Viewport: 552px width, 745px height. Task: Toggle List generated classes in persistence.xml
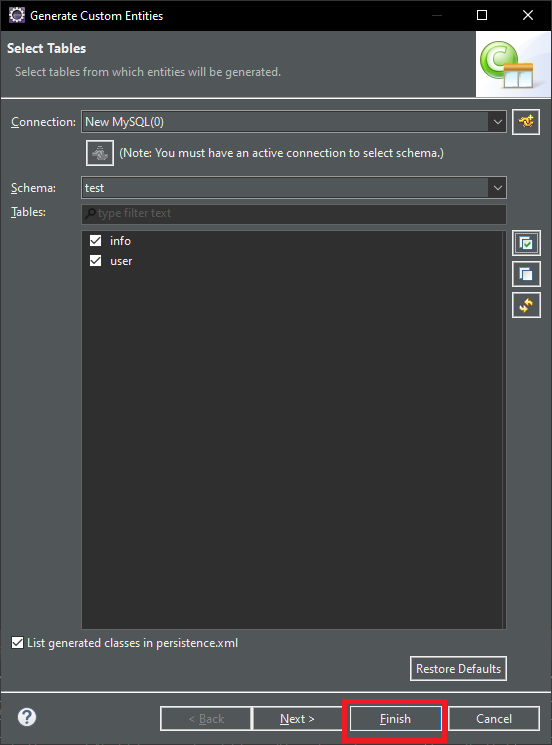18,643
